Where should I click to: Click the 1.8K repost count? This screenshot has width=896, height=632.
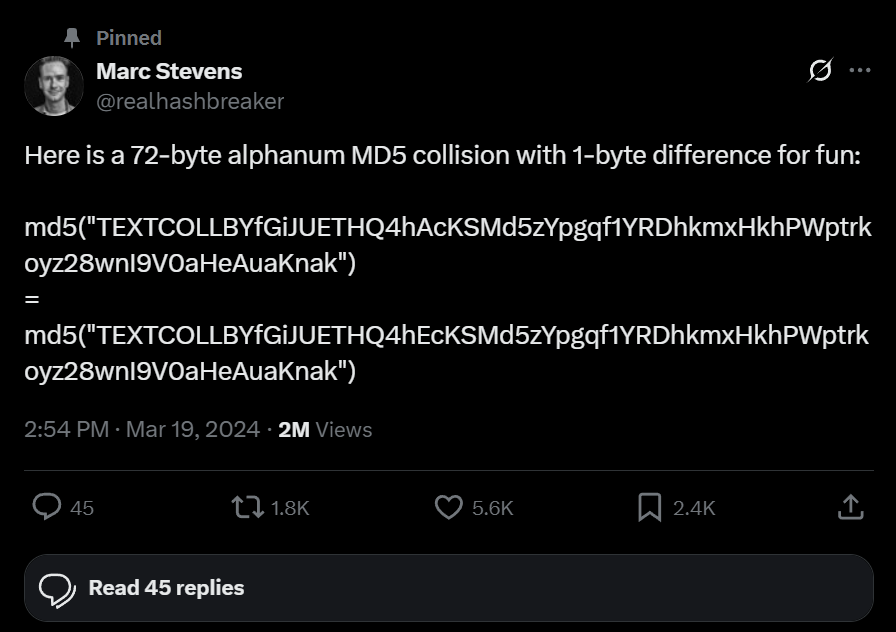(x=290, y=508)
